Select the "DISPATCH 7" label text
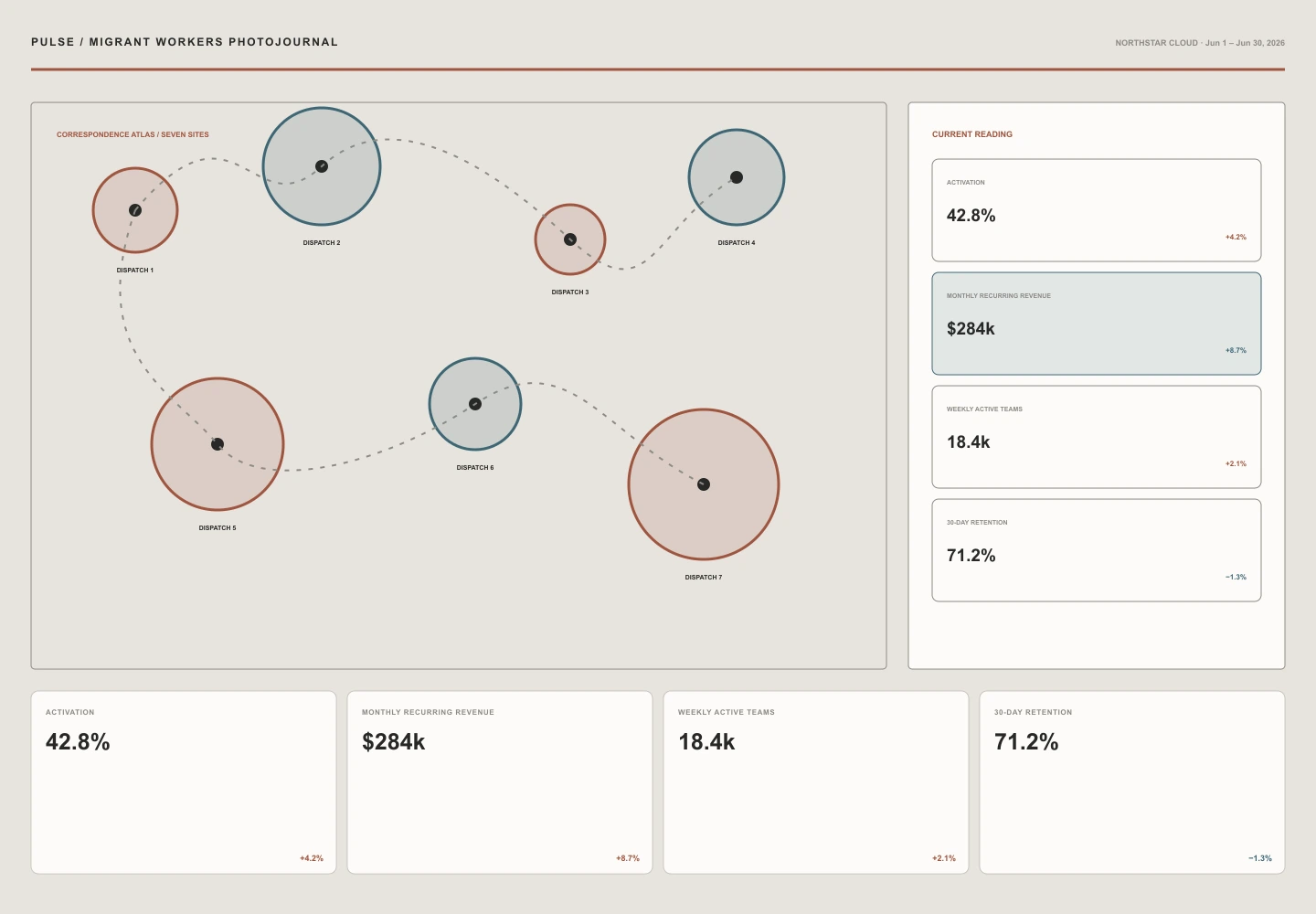 tap(704, 578)
